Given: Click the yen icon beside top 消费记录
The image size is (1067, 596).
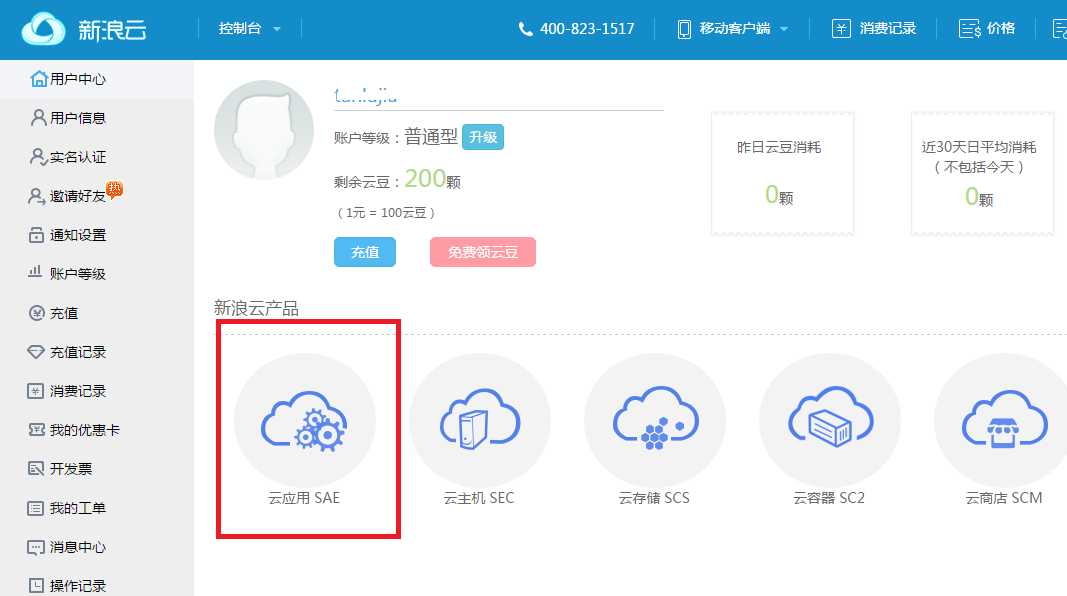Looking at the screenshot, I should point(841,29).
